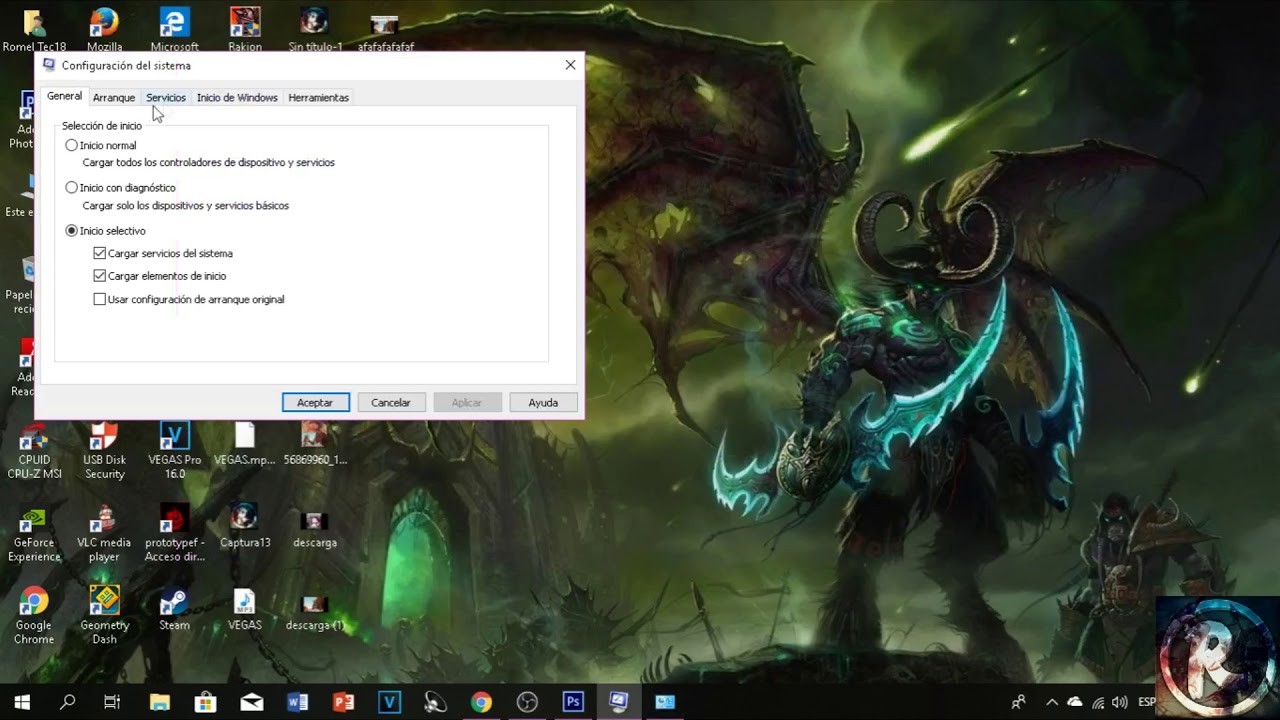Open the Herramientas tab

click(318, 97)
